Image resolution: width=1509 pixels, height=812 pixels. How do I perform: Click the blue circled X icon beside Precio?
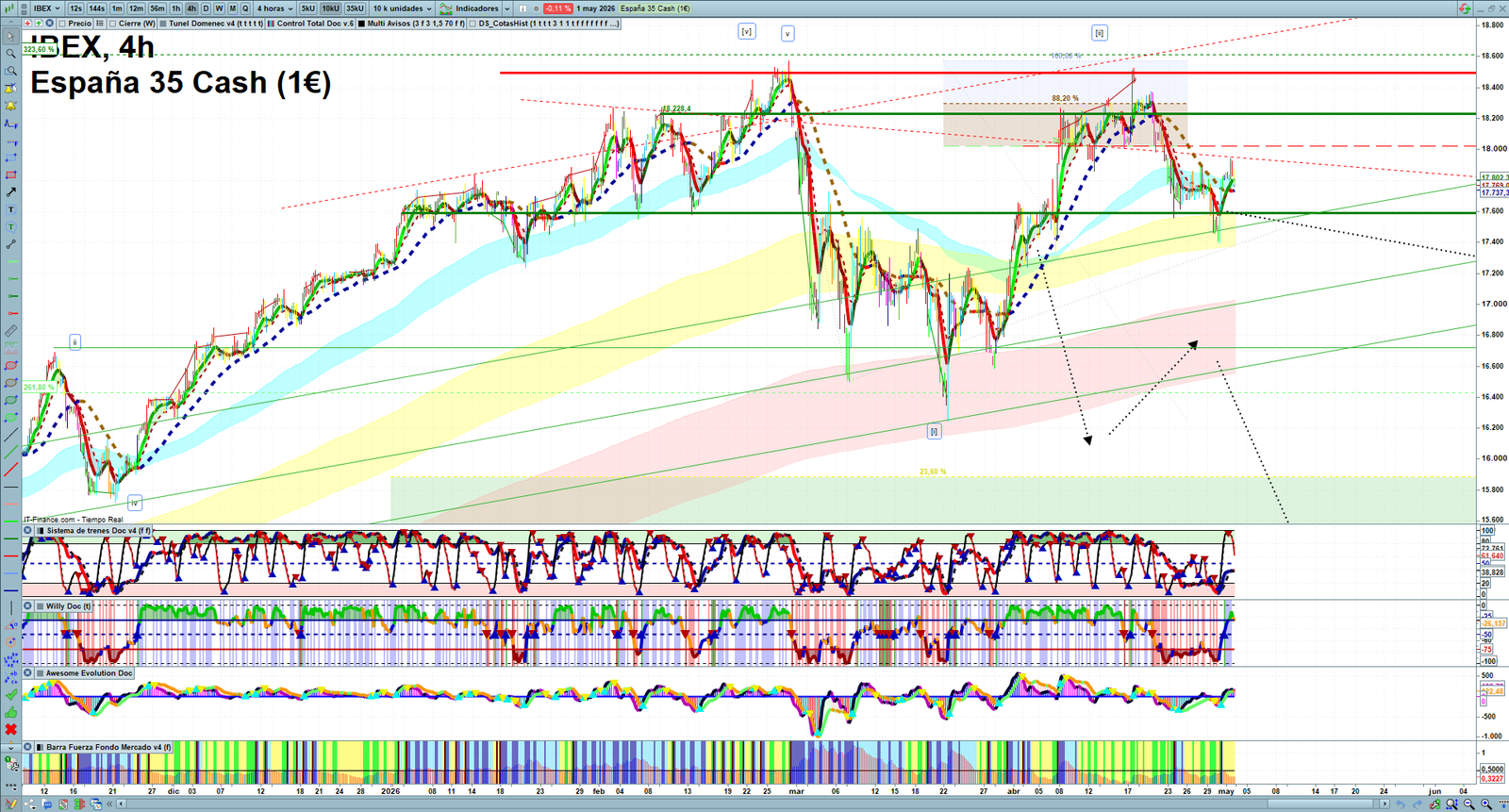pyautogui.click(x=50, y=24)
